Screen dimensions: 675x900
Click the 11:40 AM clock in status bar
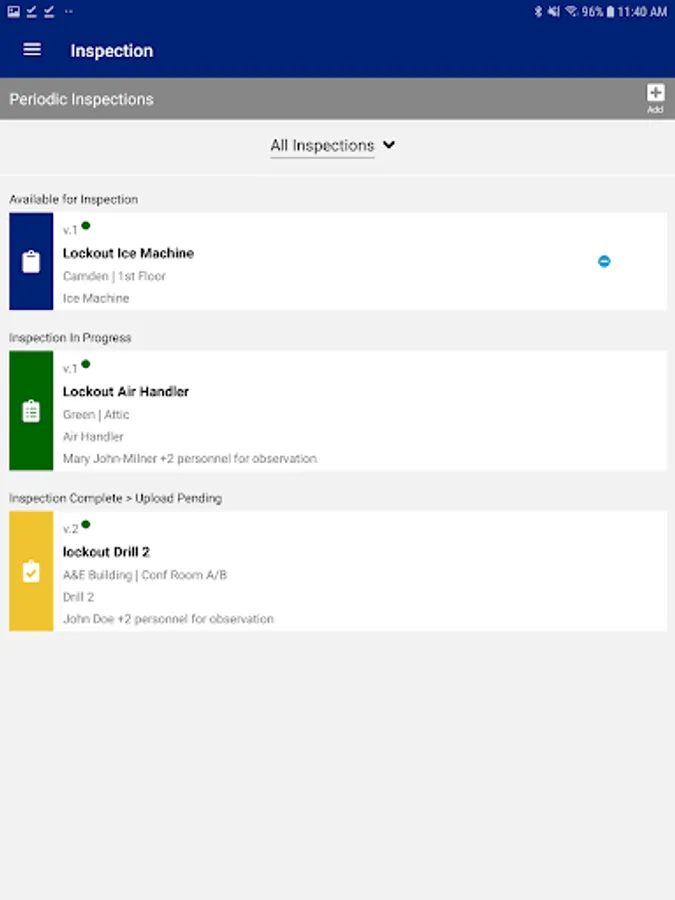[642, 11]
